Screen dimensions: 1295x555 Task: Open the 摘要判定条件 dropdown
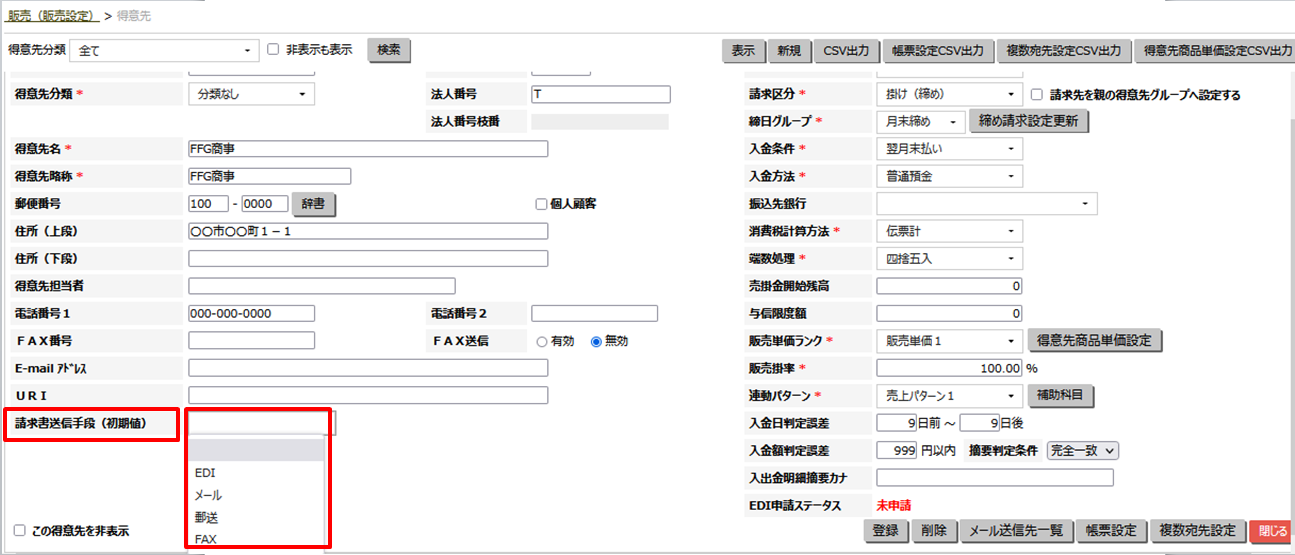(1082, 451)
